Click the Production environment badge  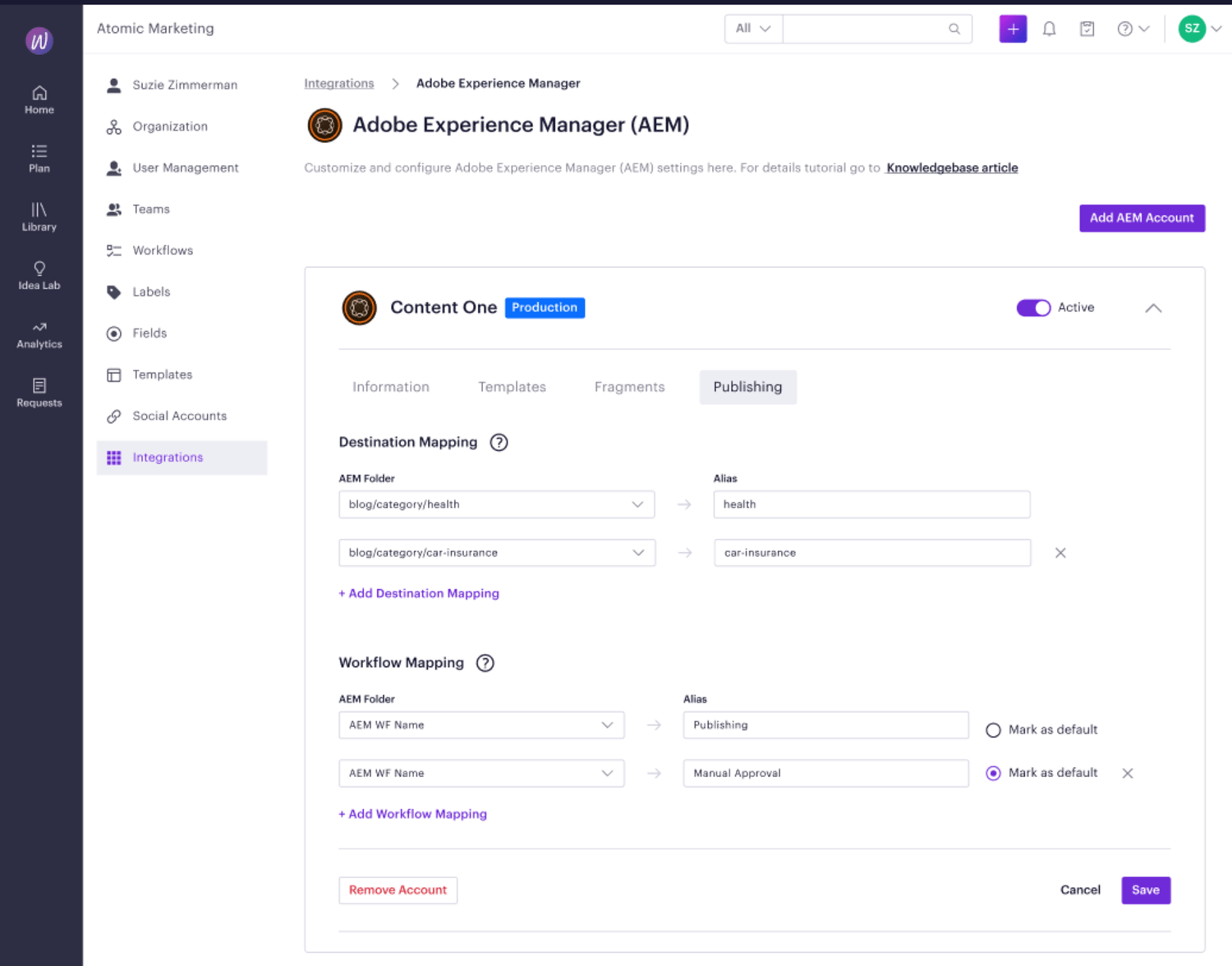pyautogui.click(x=545, y=307)
